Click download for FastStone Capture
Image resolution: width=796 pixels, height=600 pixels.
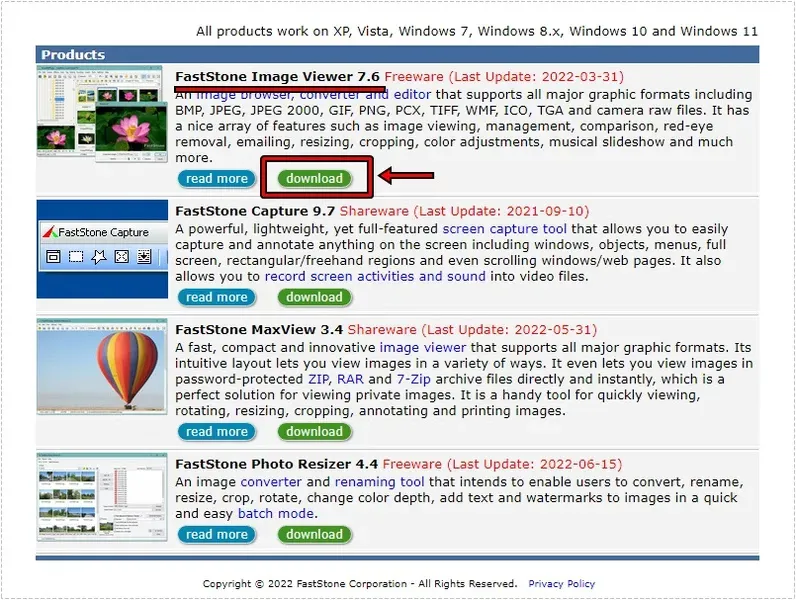tap(314, 297)
